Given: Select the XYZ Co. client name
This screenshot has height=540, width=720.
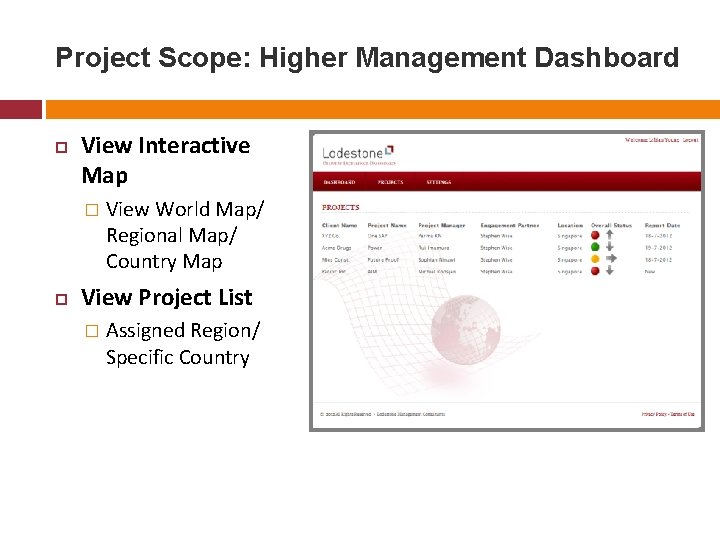Looking at the screenshot, I should pyautogui.click(x=331, y=236).
